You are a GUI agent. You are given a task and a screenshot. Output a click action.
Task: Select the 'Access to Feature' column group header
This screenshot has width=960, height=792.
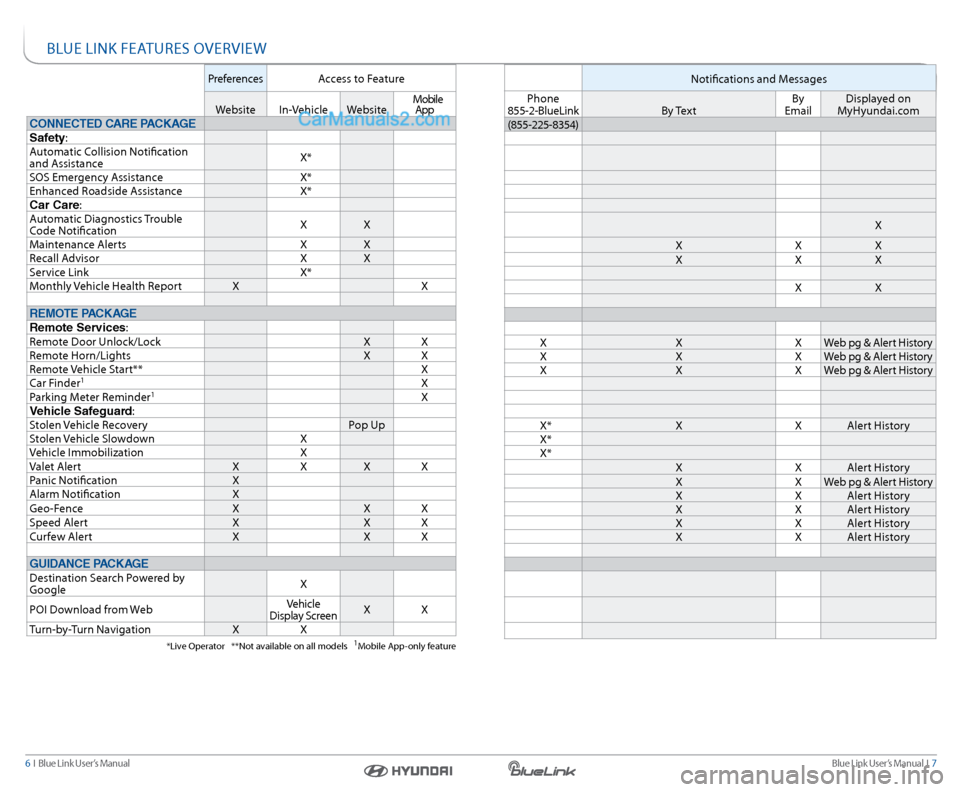[361, 79]
